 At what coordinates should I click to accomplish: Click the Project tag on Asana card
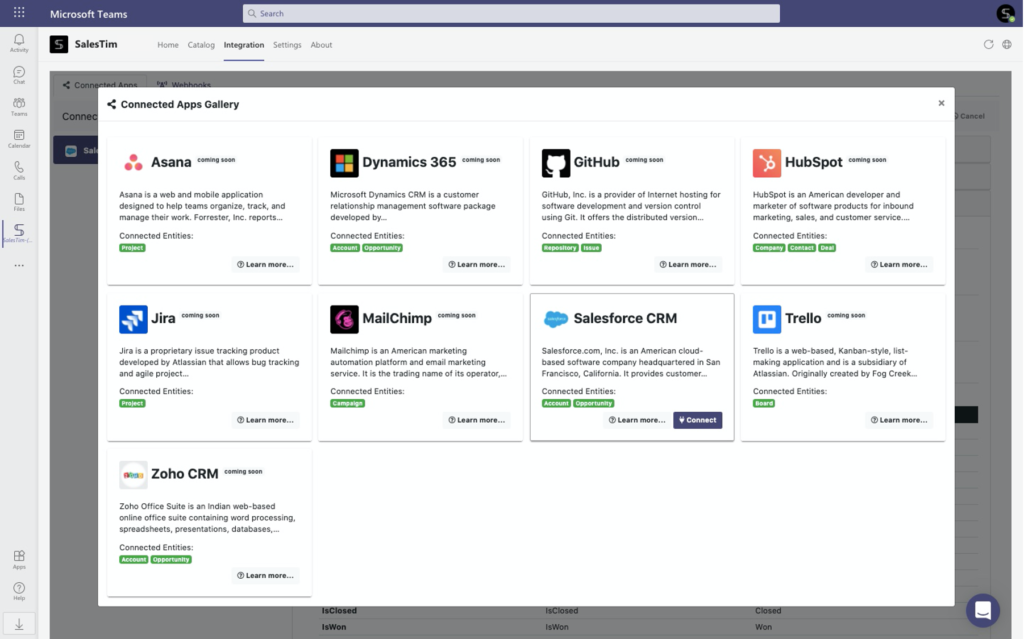[132, 248]
